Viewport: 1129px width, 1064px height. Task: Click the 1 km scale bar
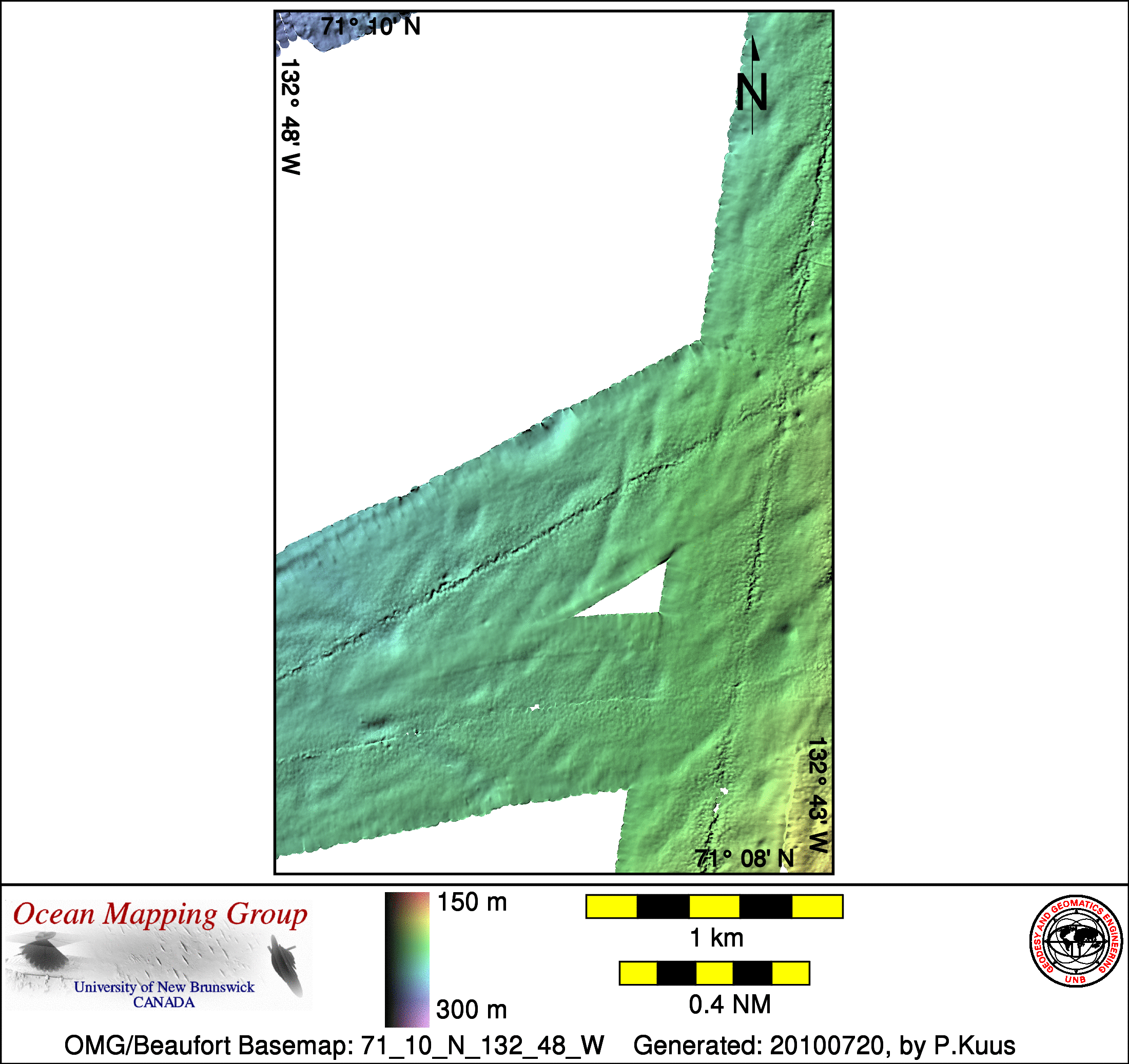tap(714, 906)
